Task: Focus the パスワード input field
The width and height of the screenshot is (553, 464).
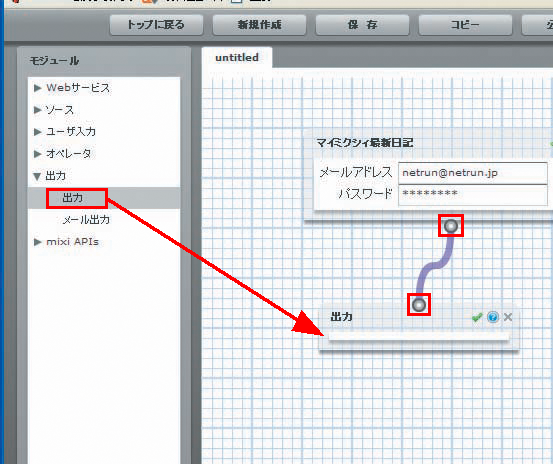Action: (473, 194)
